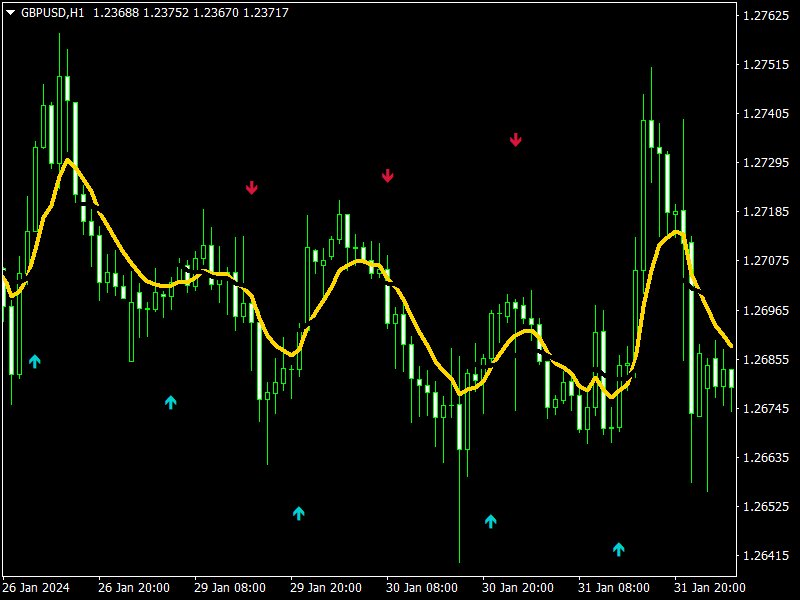Image resolution: width=800 pixels, height=600 pixels.
Task: Click the 29 Jan 08:00 time label
Action: (x=230, y=588)
